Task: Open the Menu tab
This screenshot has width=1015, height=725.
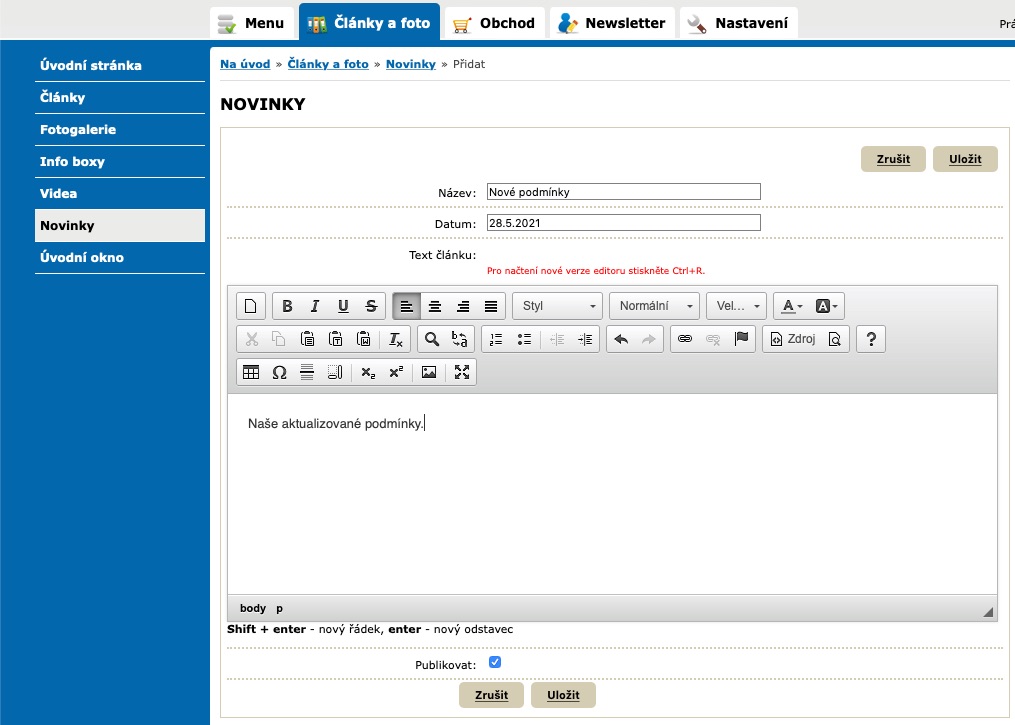Action: (252, 23)
